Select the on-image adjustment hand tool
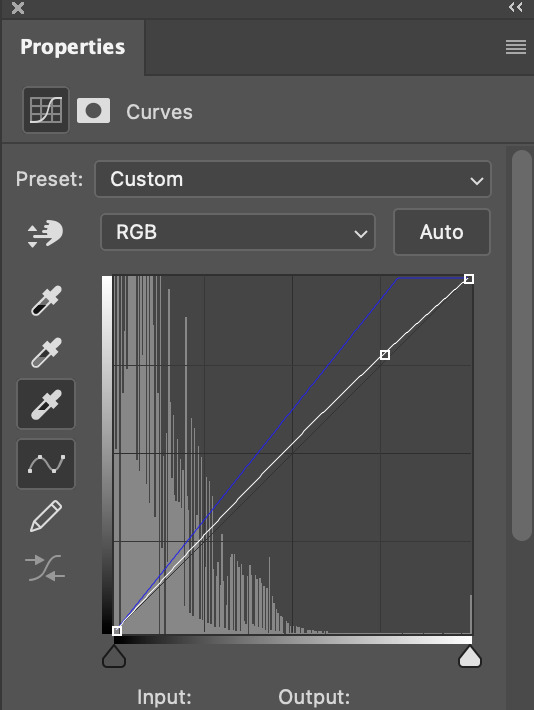 tap(45, 234)
